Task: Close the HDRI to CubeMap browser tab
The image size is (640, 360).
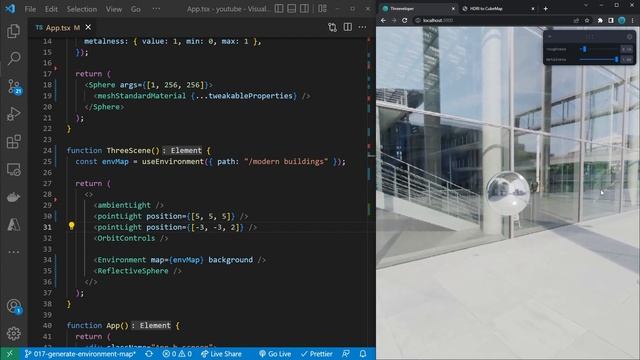Action: tap(533, 9)
